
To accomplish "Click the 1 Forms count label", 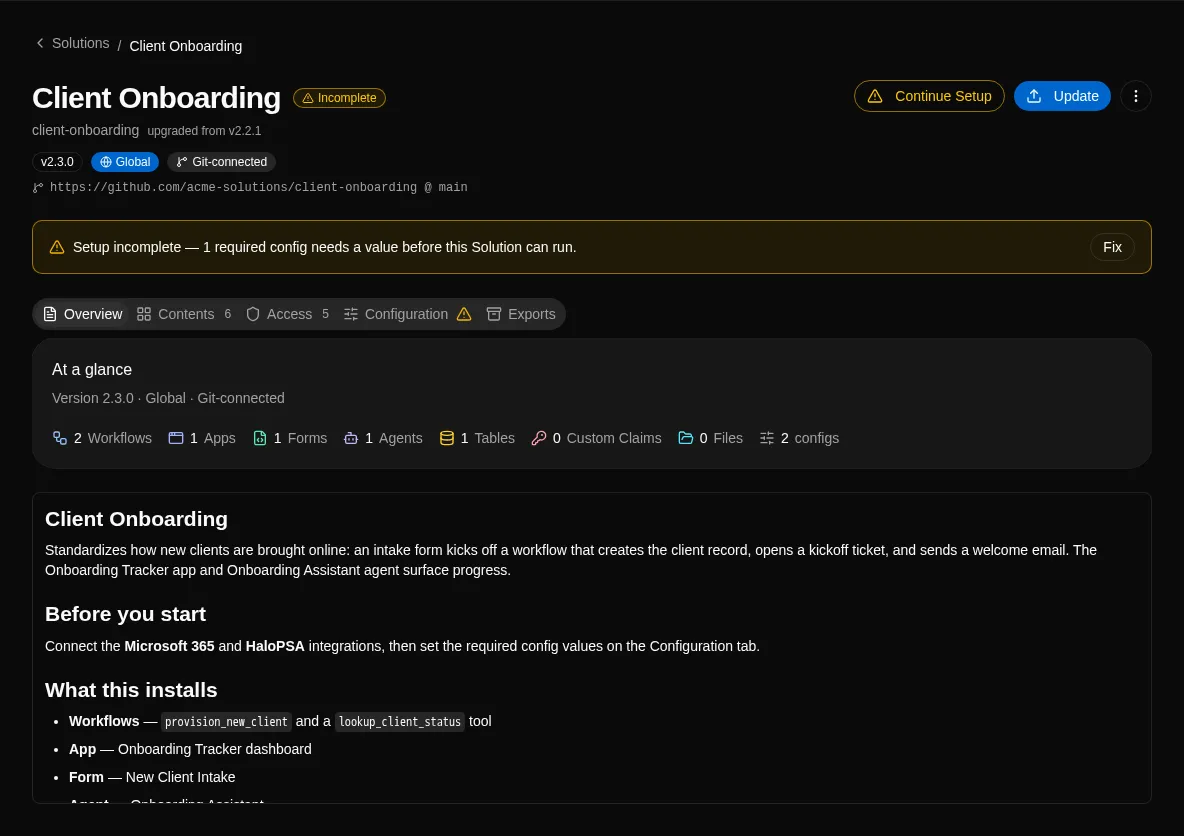I will [300, 438].
